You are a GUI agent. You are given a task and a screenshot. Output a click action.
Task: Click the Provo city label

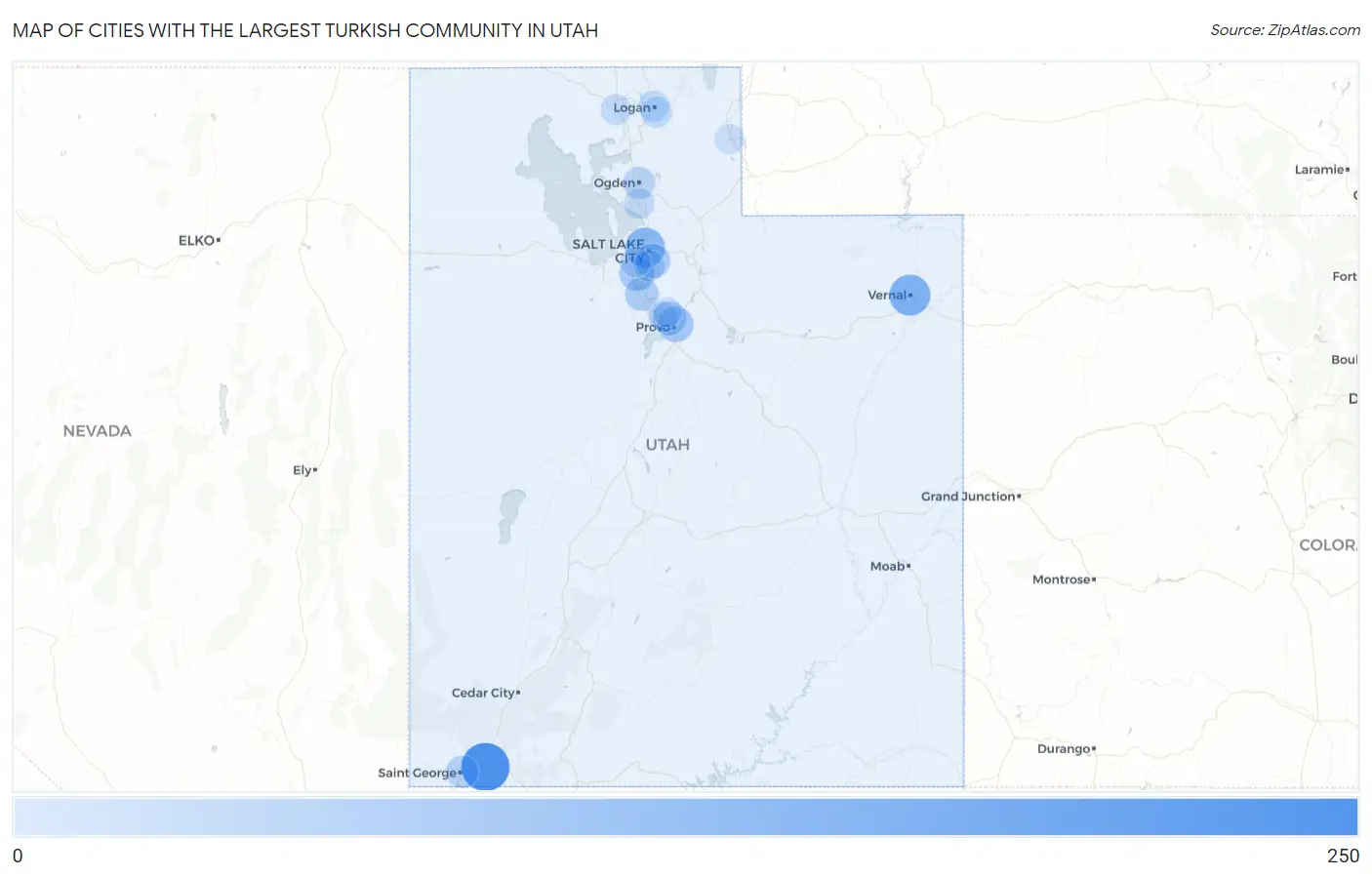click(652, 327)
